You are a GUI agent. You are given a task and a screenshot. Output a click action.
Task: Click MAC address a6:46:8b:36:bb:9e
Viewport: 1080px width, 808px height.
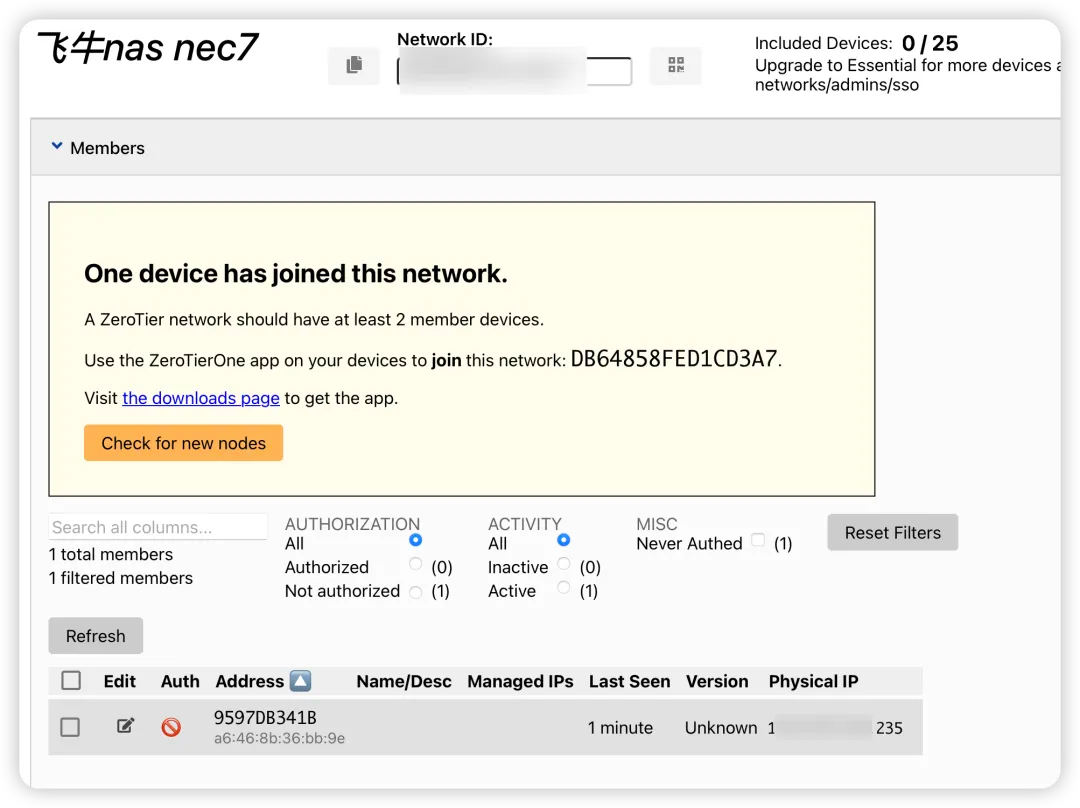pos(279,738)
